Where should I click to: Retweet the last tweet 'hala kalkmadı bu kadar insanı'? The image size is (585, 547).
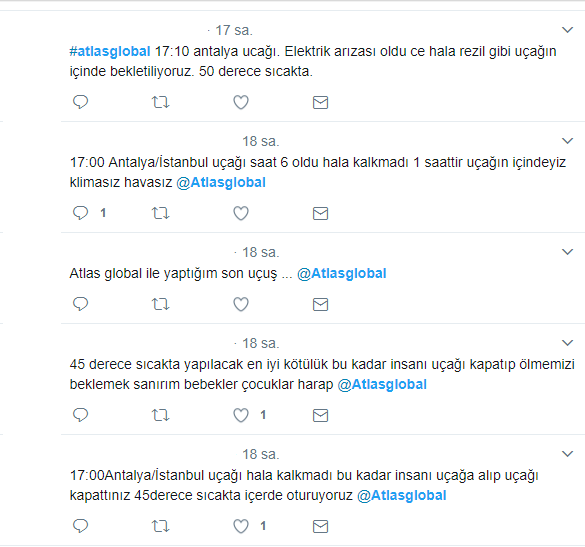(160, 526)
